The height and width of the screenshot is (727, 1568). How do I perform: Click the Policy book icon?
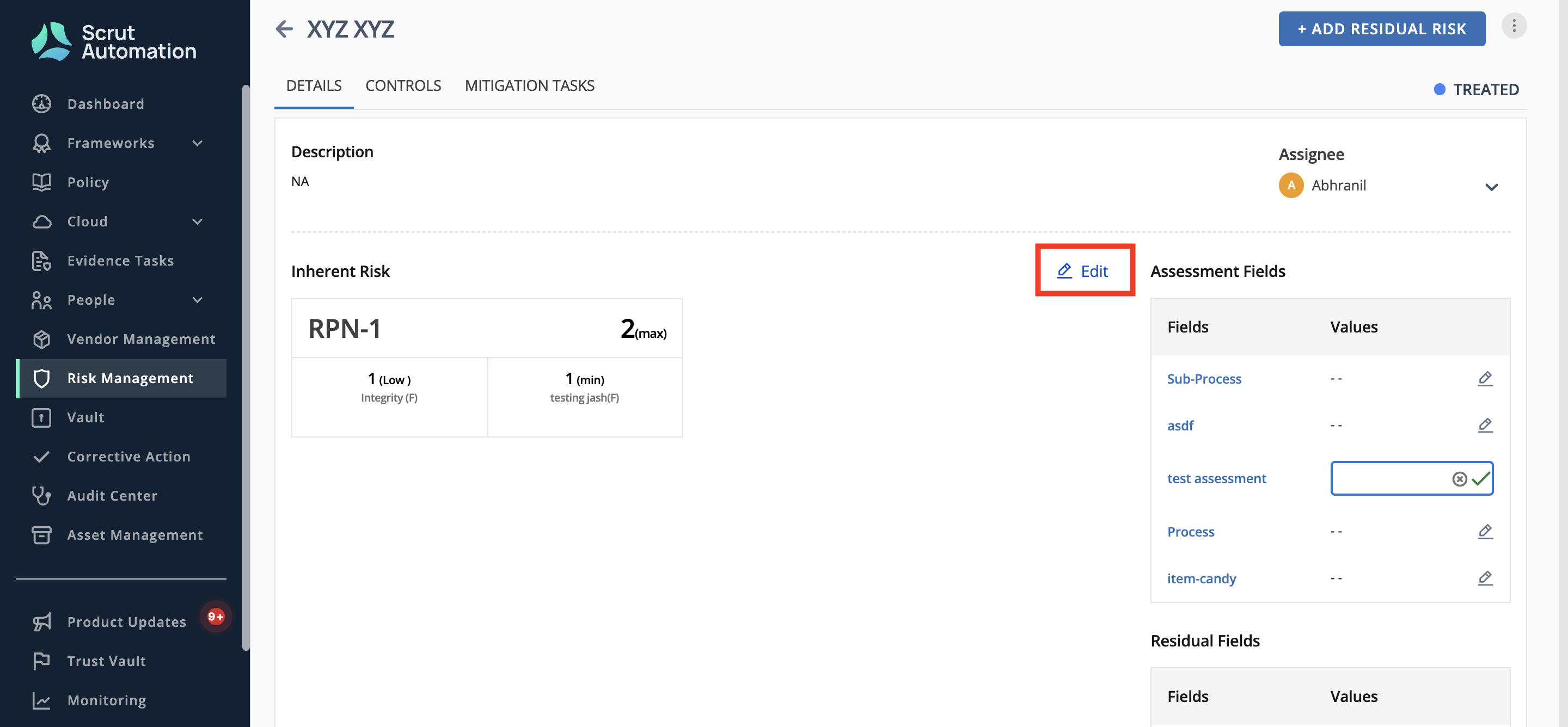41,182
